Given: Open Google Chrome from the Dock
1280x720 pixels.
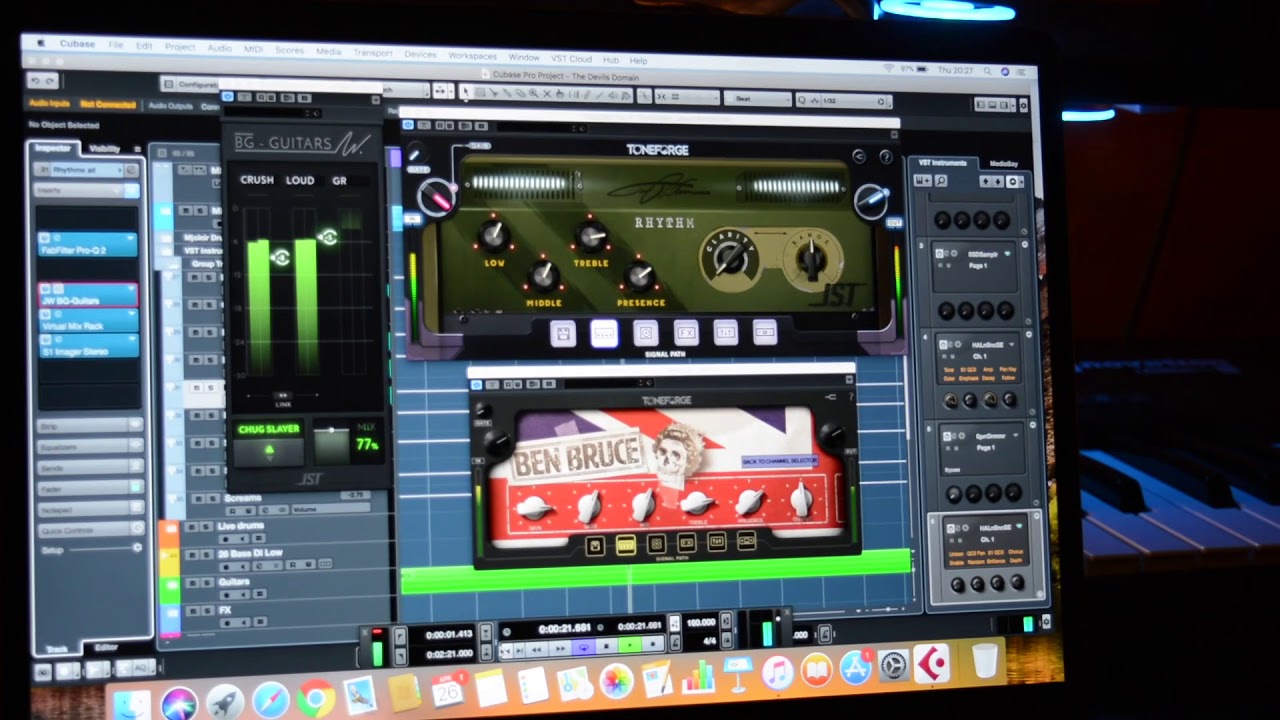Looking at the screenshot, I should pos(315,698).
